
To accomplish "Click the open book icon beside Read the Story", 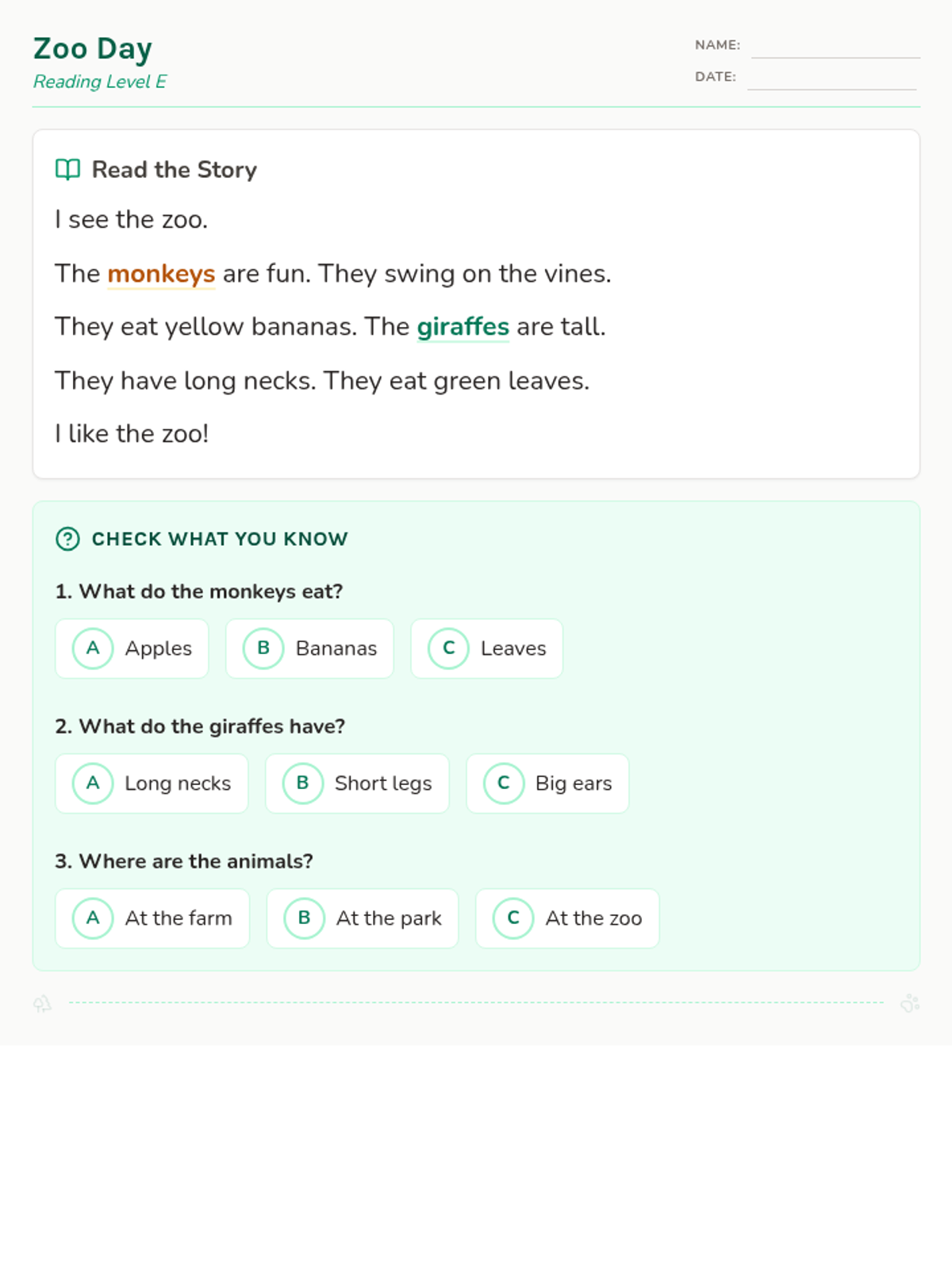I will [x=67, y=169].
